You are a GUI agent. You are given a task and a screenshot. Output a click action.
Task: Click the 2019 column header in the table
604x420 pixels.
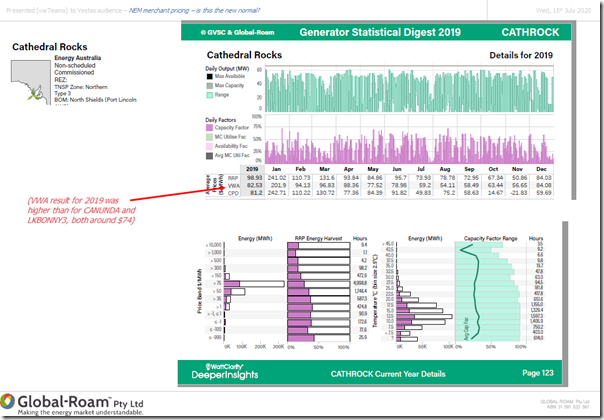[252, 169]
